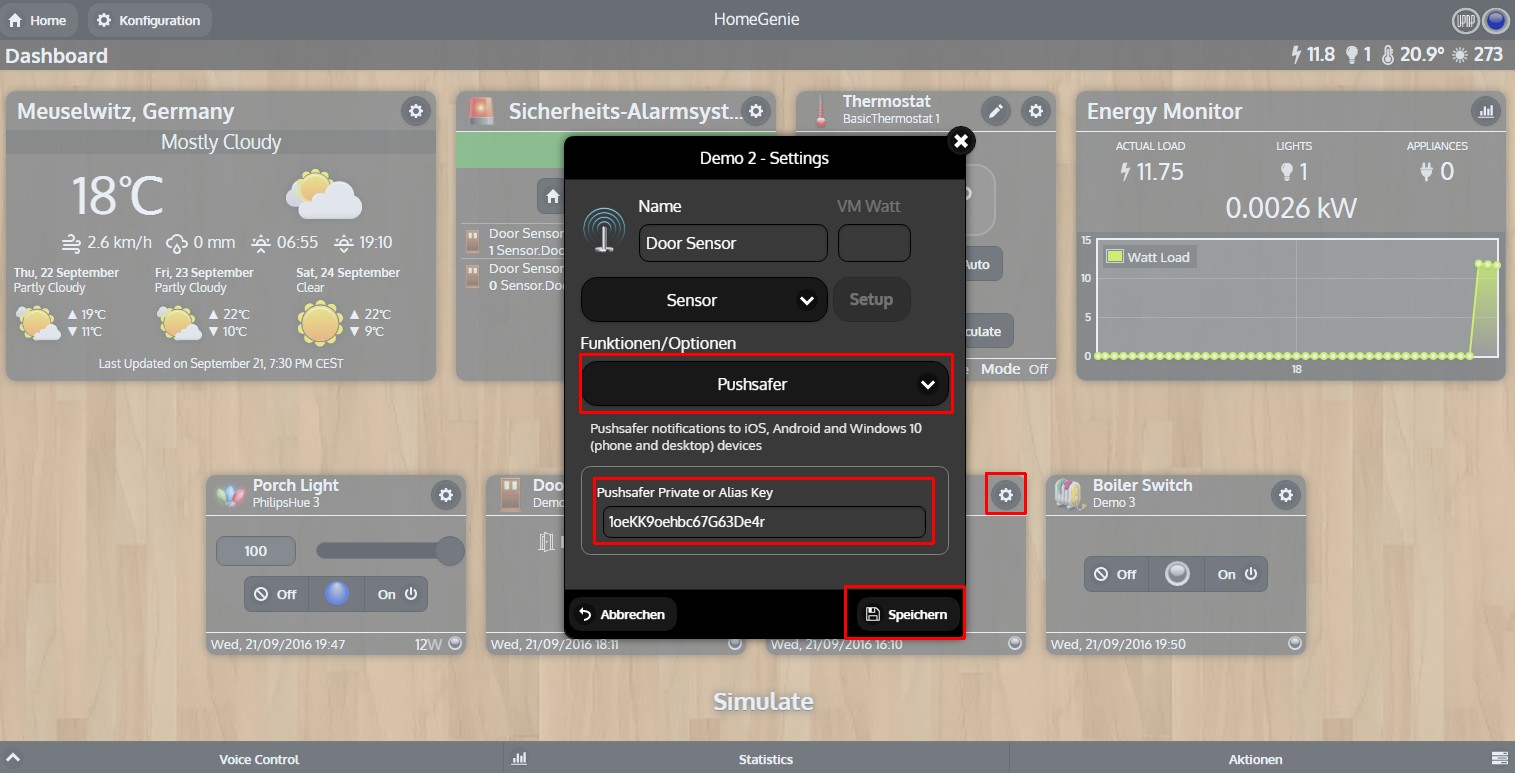
Task: Go to the Home menu
Action: coord(40,19)
